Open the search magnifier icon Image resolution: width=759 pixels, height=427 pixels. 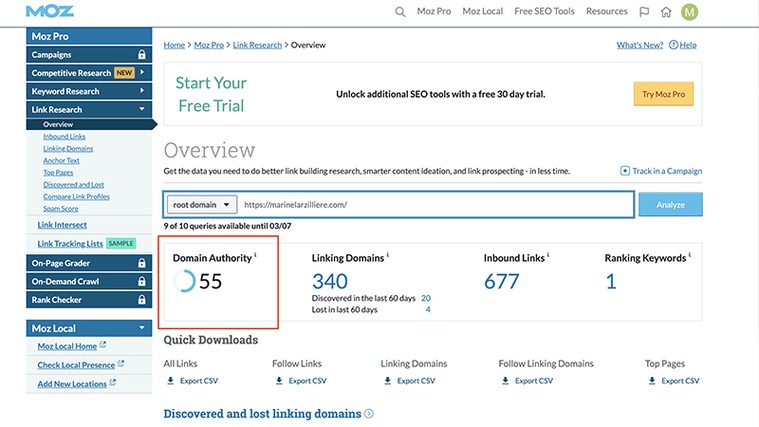tap(400, 12)
